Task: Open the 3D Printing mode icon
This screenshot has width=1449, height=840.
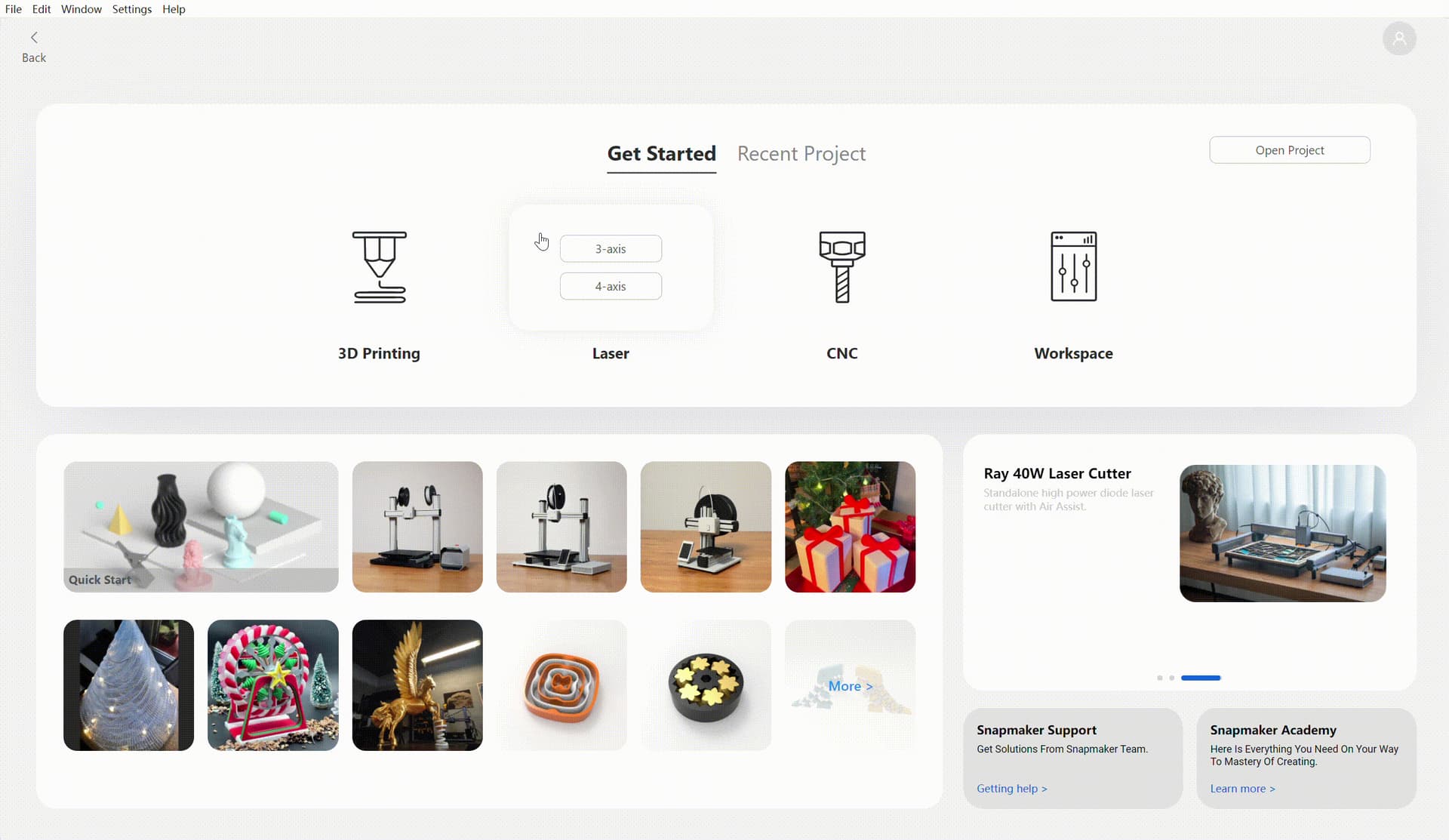Action: point(379,267)
